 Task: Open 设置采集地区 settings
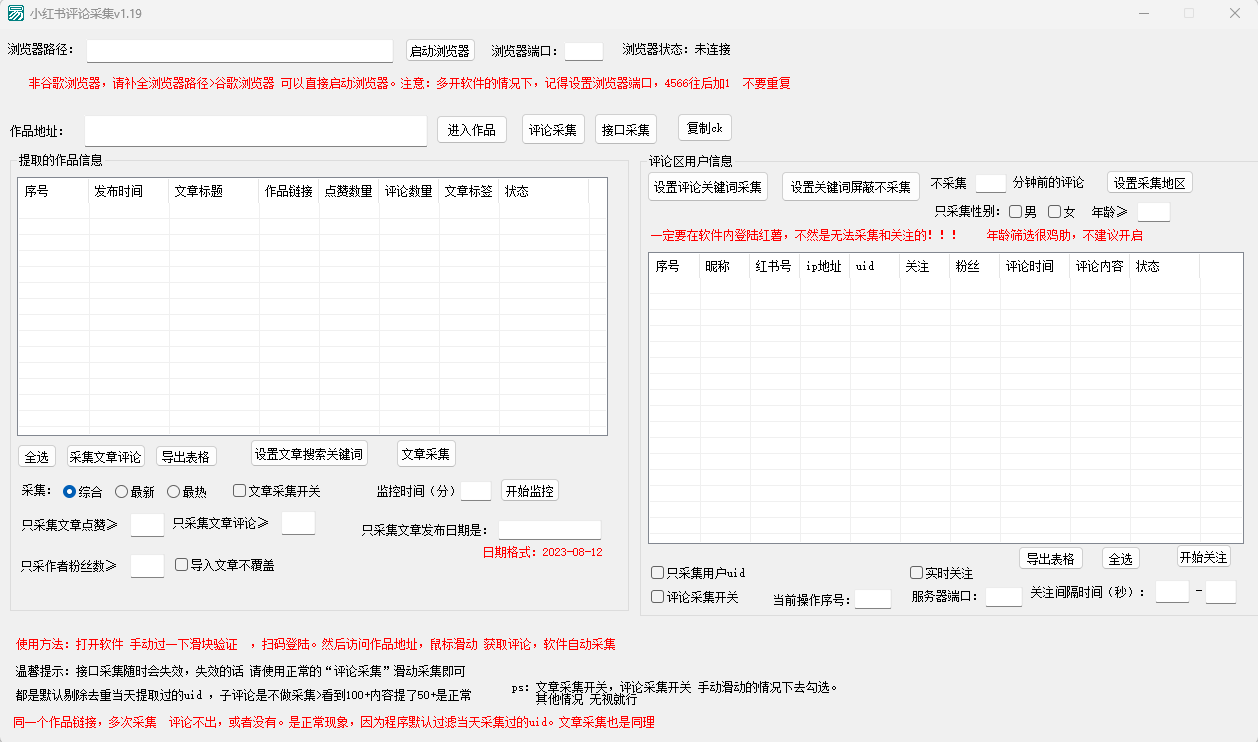click(1149, 183)
